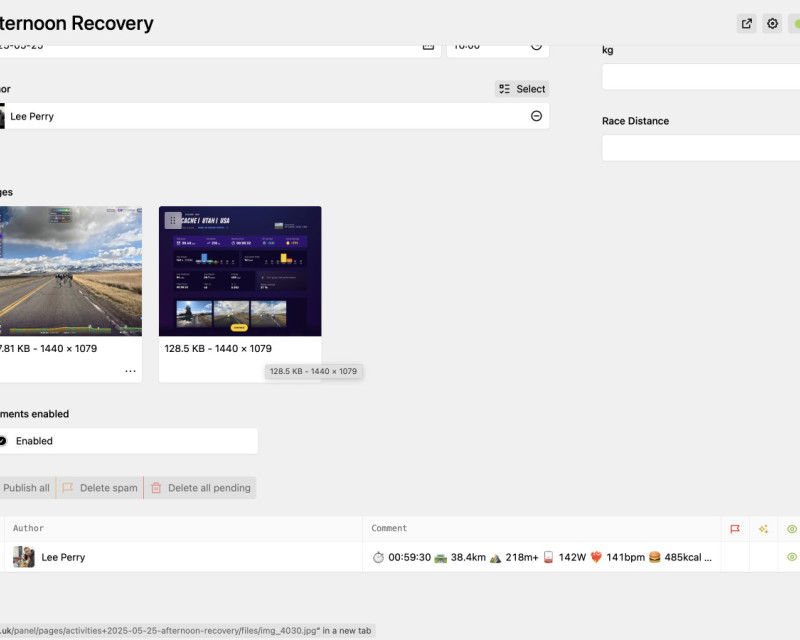Open the options menu for the first image

point(130,371)
